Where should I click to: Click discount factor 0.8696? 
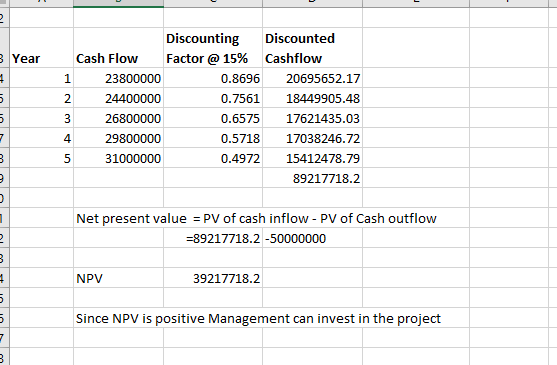(x=213, y=78)
